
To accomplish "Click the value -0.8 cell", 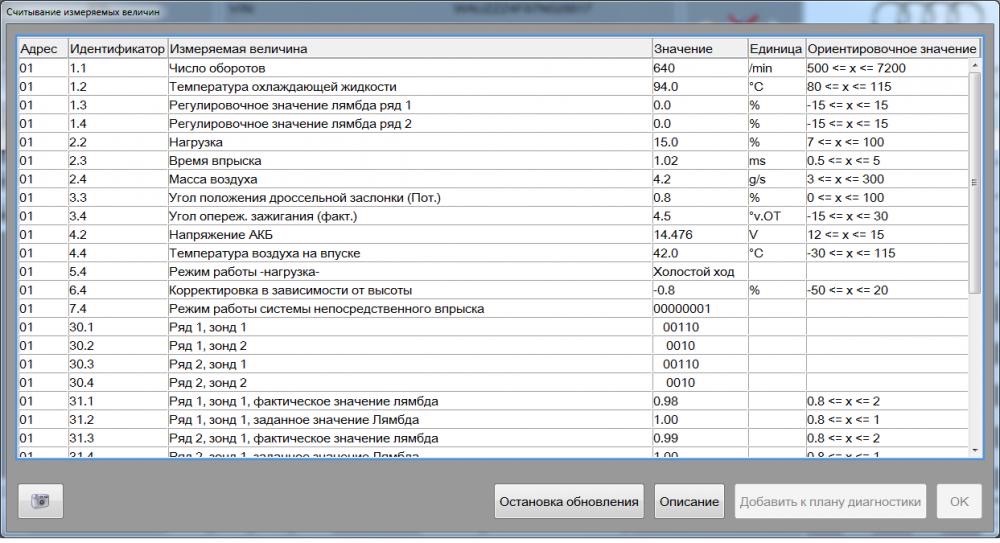I will (700, 290).
